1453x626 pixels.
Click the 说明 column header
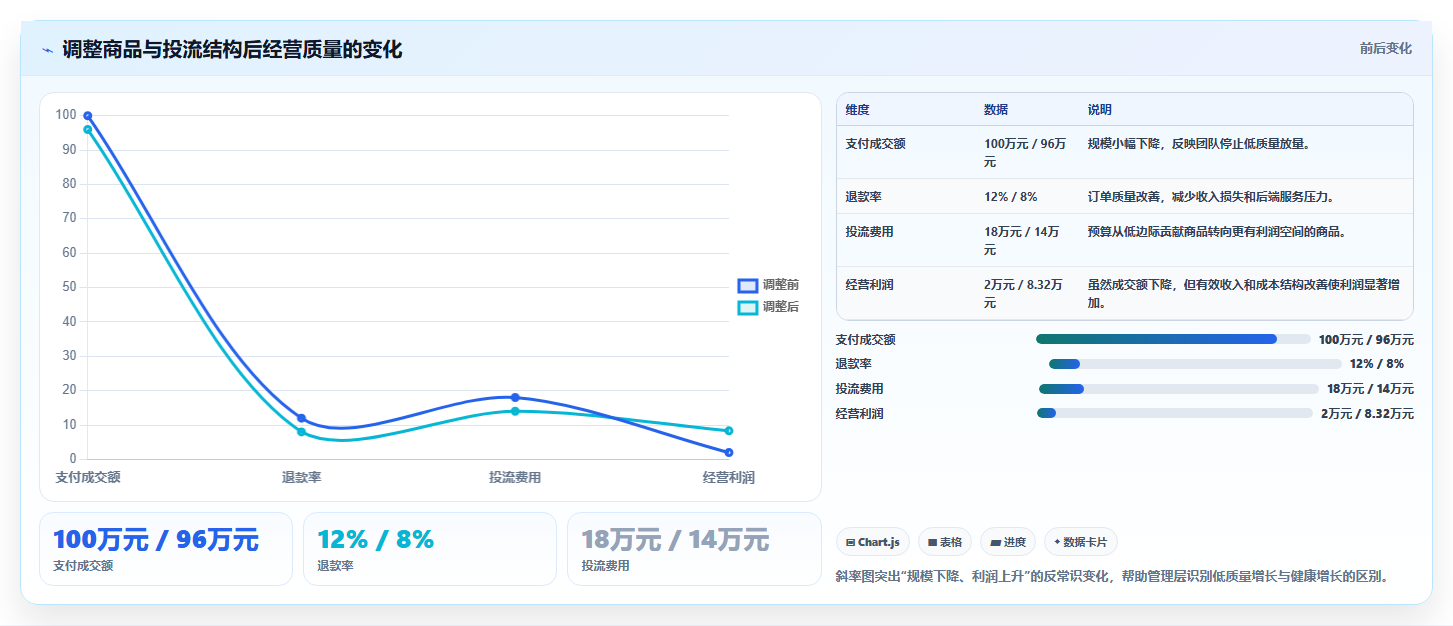1100,110
